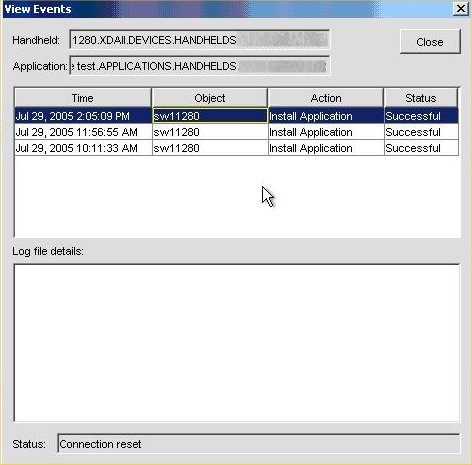Viewport: 472px width, 465px height.
Task: Click the Action column header
Action: pyautogui.click(x=326, y=98)
